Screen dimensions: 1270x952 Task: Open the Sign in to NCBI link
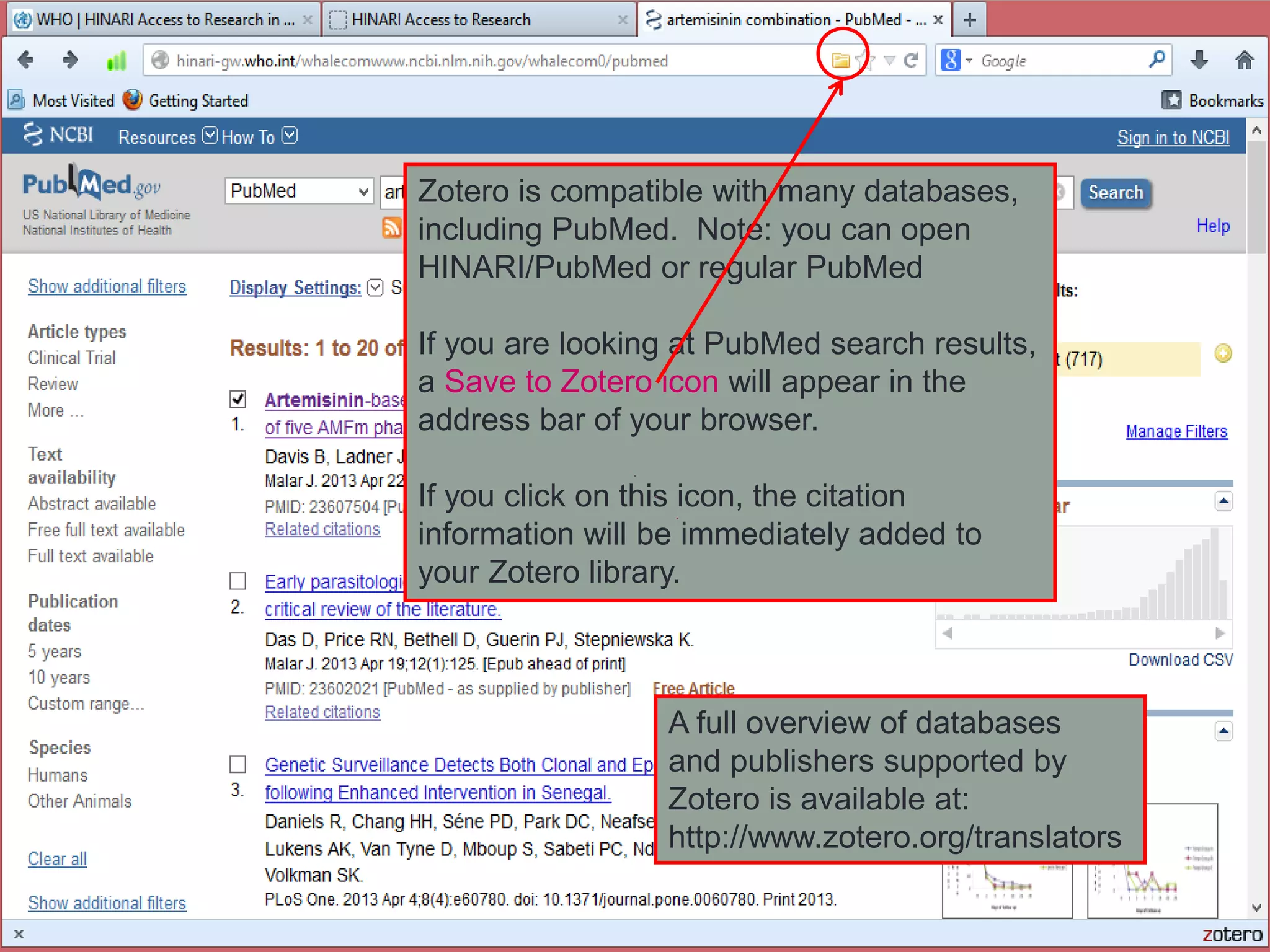click(x=1173, y=137)
